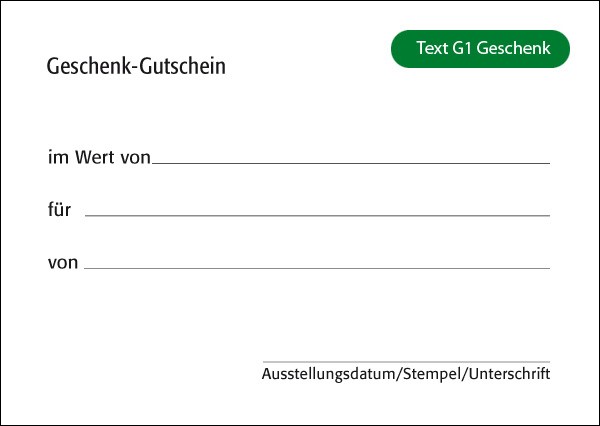
Task: Click the word Geschenk in green badge
Action: tap(514, 48)
